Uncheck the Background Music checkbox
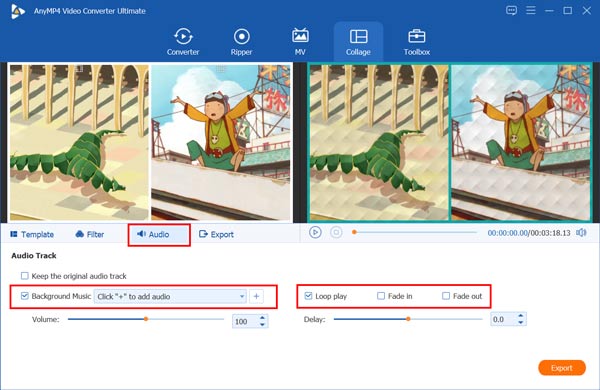Screen dimensions: 600x390 point(25,296)
